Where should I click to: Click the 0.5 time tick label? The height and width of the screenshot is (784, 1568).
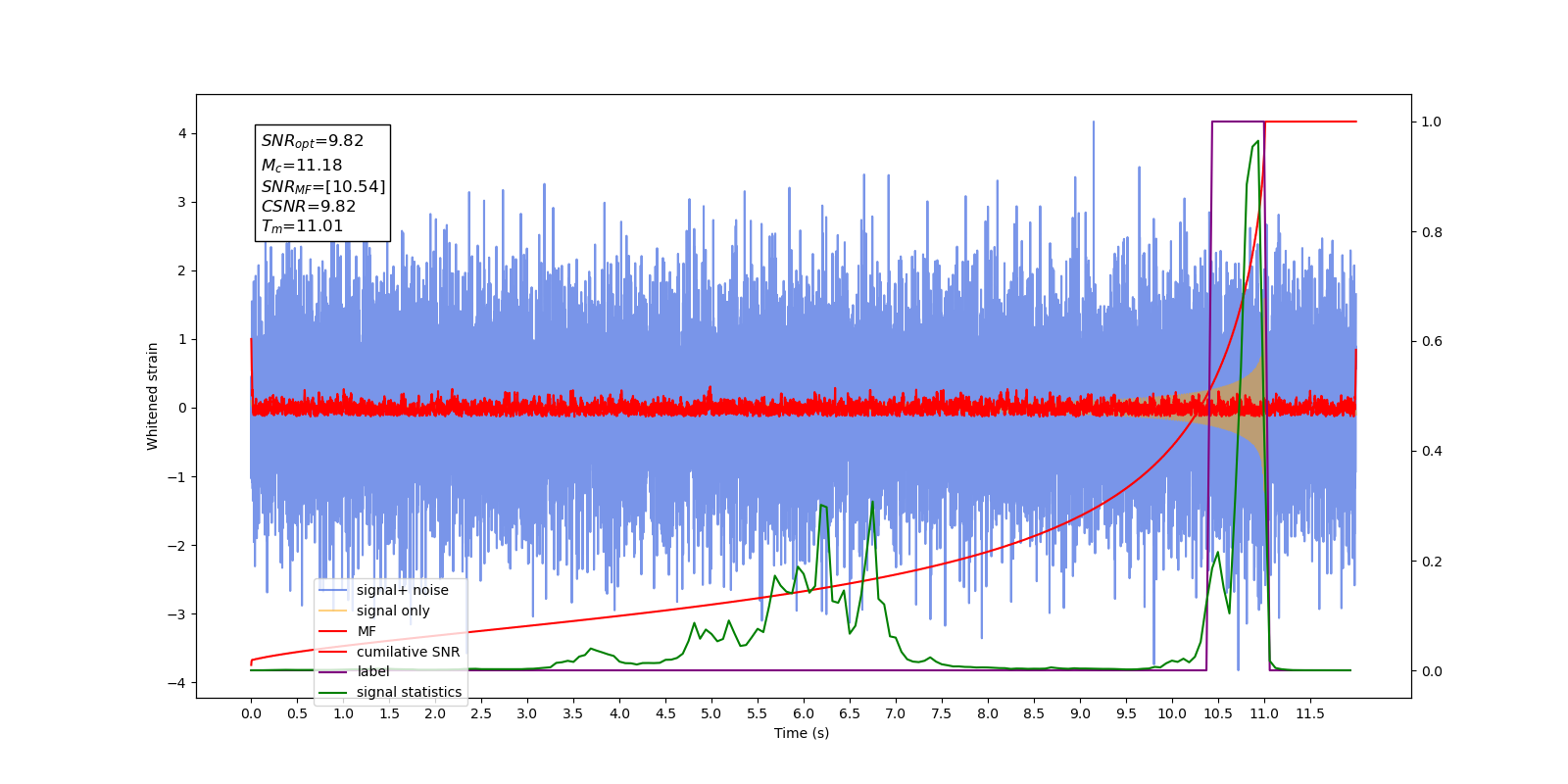[x=297, y=713]
